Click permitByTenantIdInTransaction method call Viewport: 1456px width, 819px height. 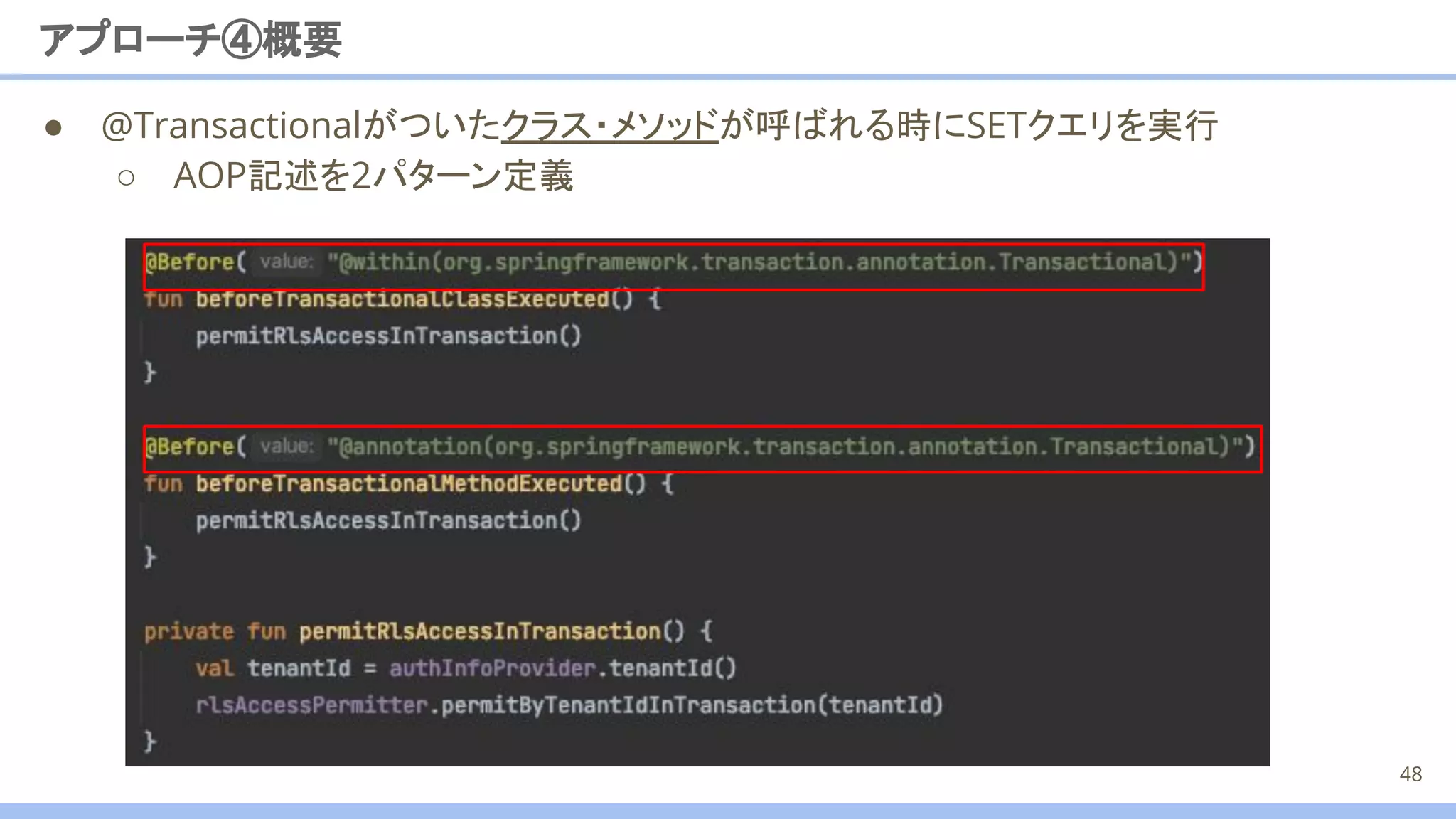click(x=628, y=705)
